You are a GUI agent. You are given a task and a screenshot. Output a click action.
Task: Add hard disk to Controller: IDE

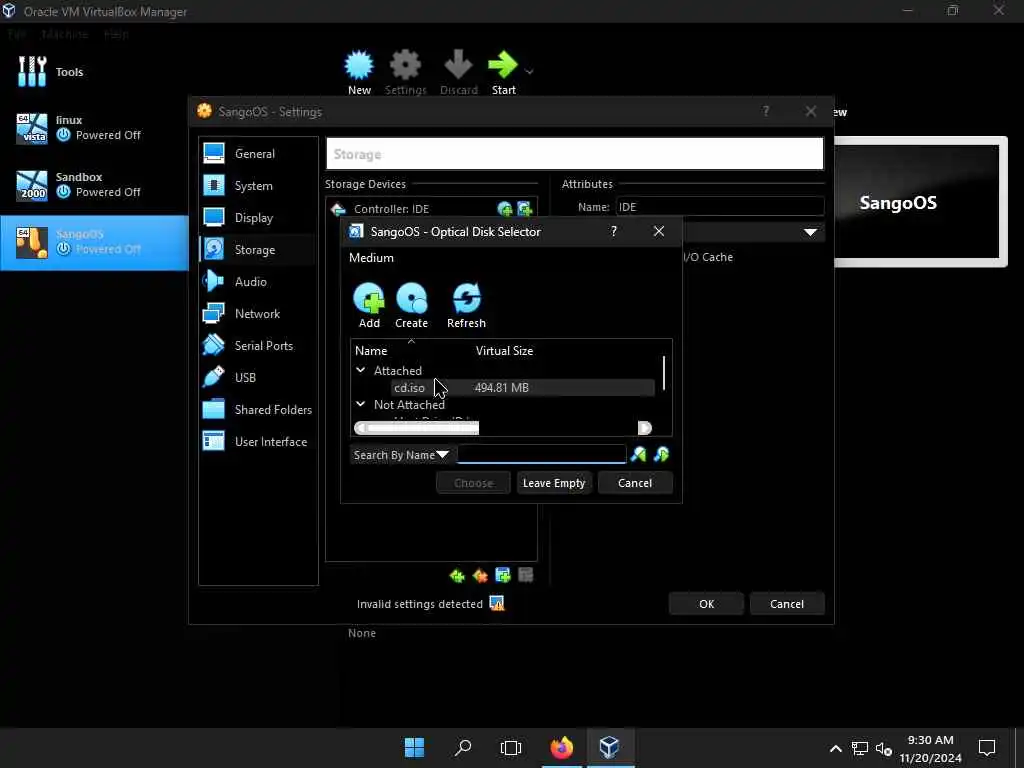(524, 209)
